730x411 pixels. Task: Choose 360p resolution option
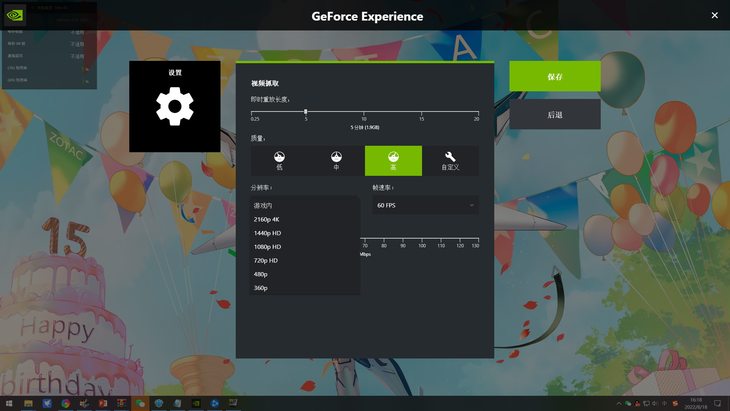305,288
